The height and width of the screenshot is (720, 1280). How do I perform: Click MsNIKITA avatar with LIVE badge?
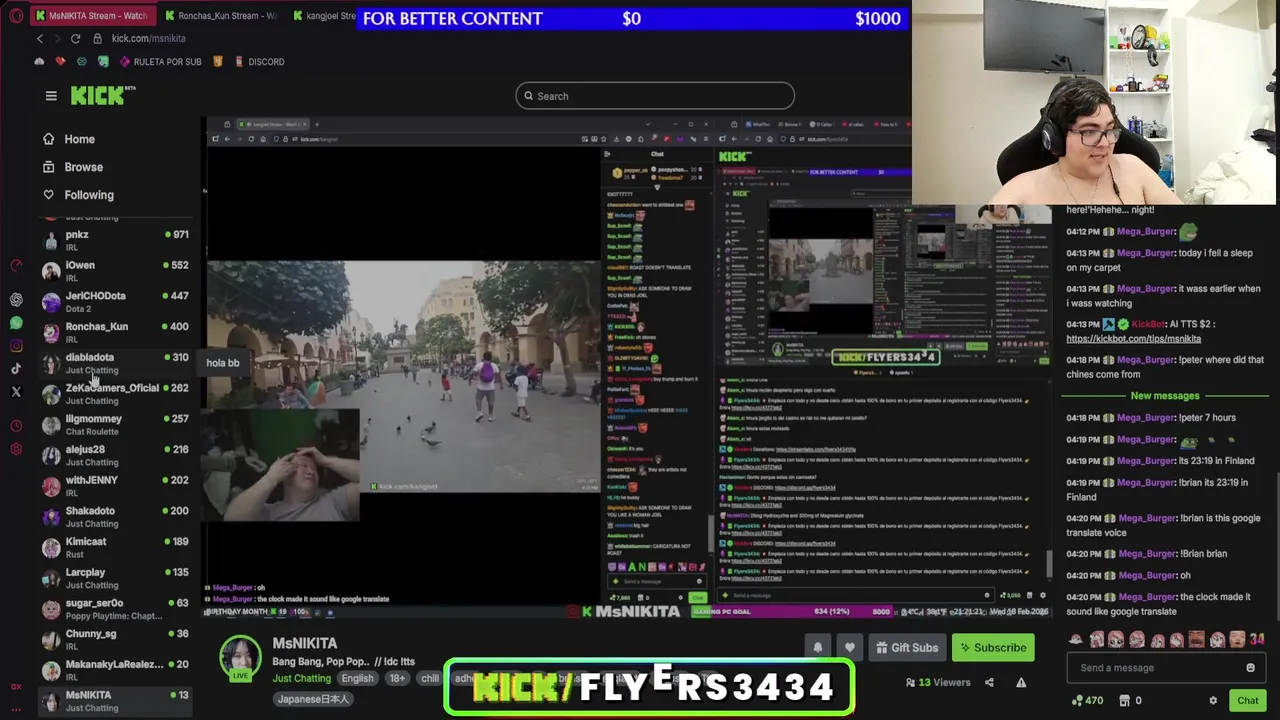(x=240, y=658)
